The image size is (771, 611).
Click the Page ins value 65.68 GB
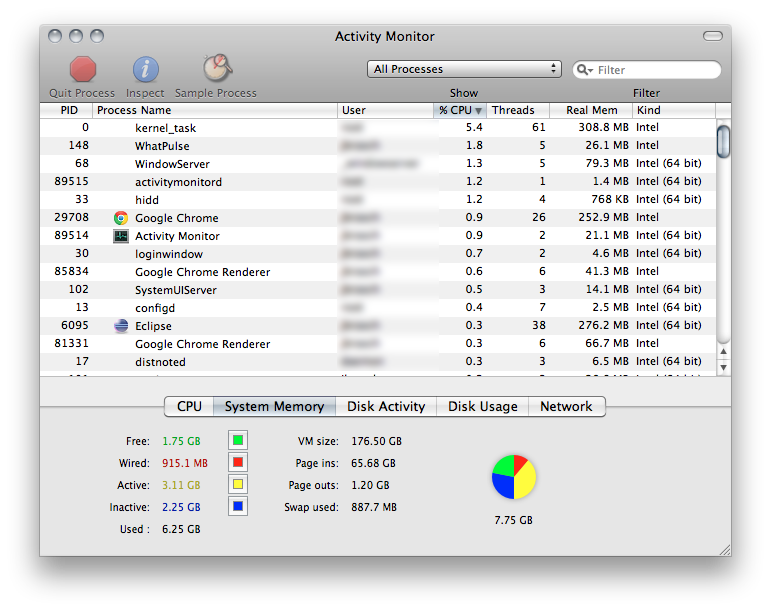(373, 464)
